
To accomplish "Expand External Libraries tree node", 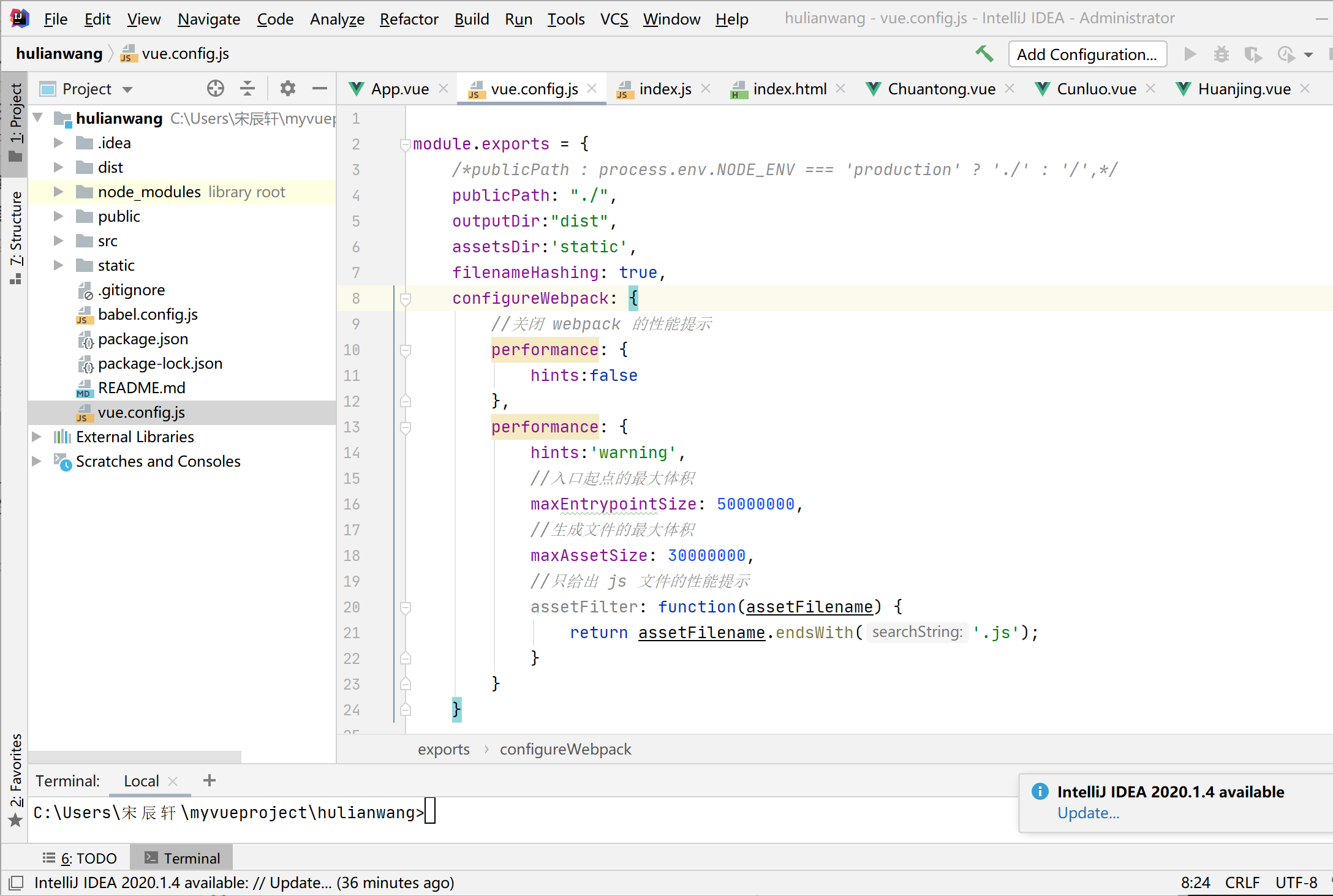I will tap(37, 437).
